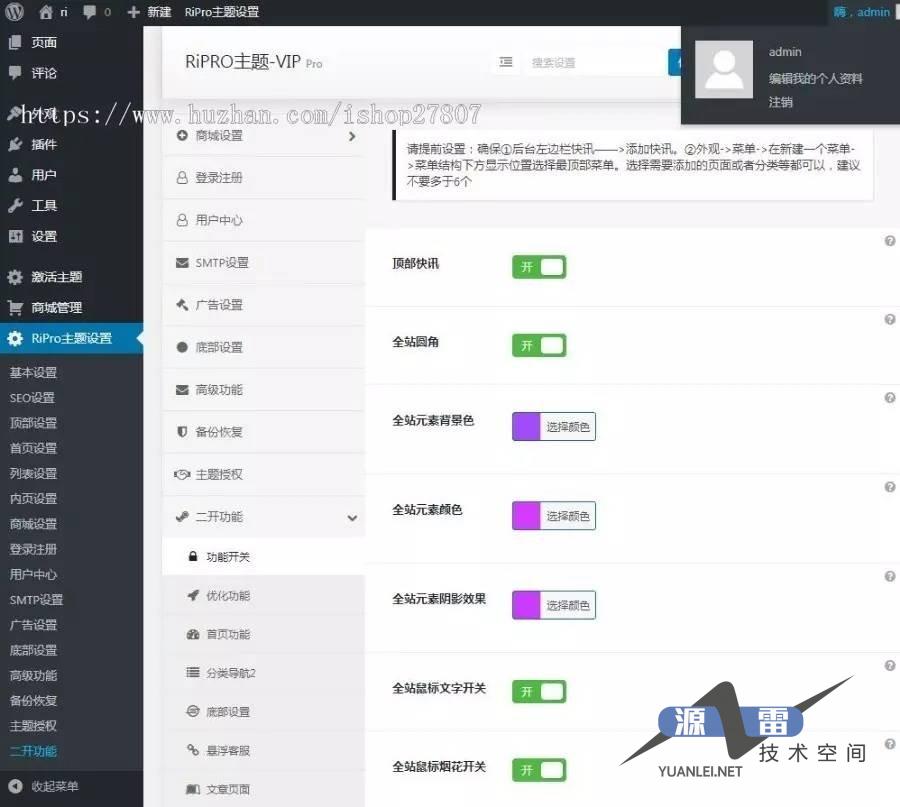Open 用户中心 in the settings panel
This screenshot has width=900, height=807.
pos(263,220)
